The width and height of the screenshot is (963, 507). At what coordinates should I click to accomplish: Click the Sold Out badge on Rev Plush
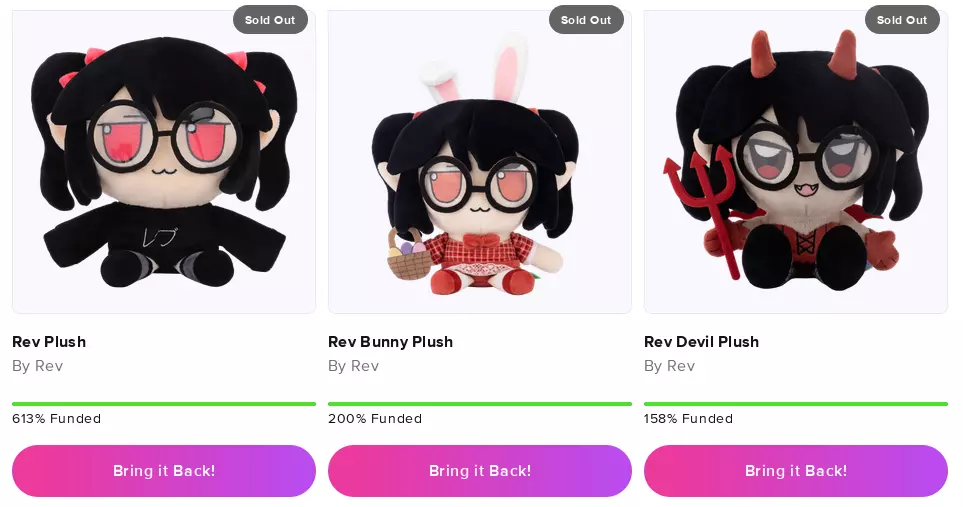(x=270, y=20)
